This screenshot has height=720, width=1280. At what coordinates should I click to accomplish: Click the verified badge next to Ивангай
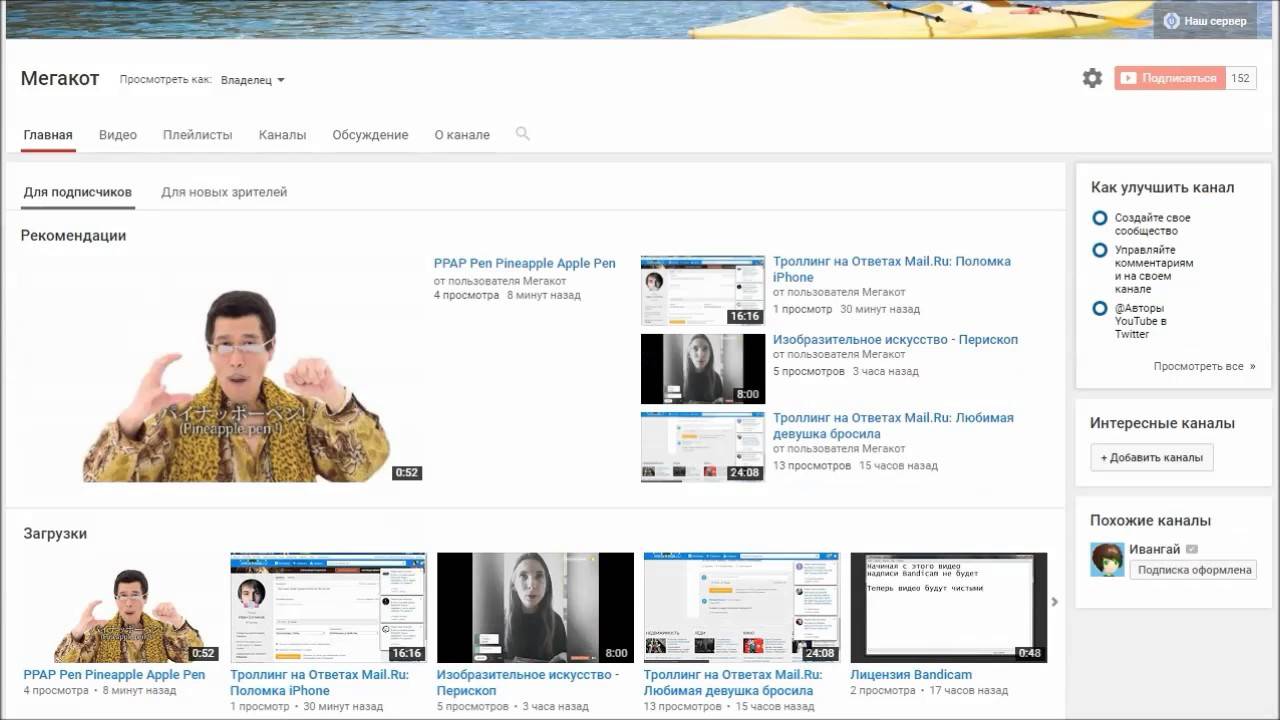tap(1192, 549)
